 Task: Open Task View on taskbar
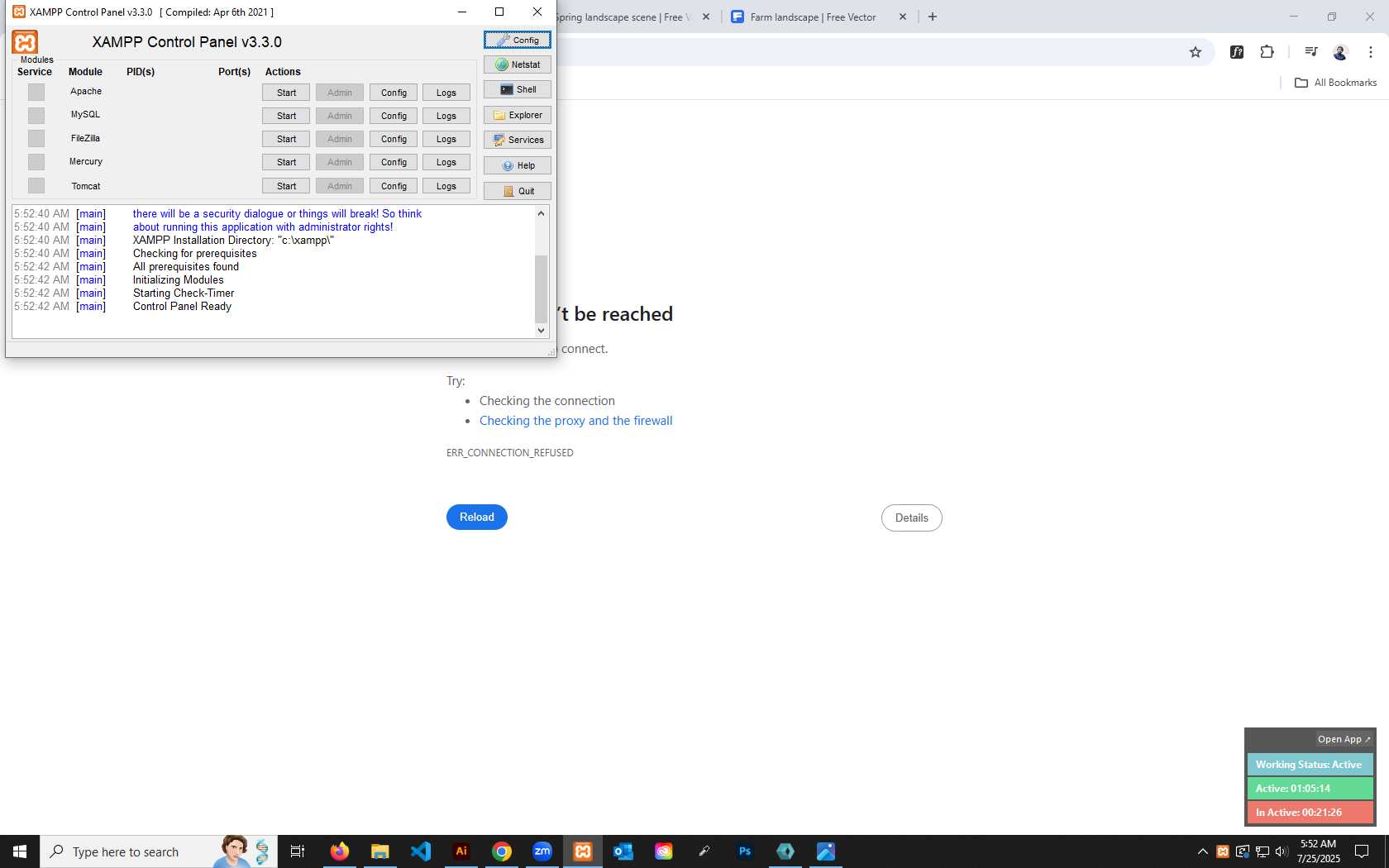click(x=298, y=851)
